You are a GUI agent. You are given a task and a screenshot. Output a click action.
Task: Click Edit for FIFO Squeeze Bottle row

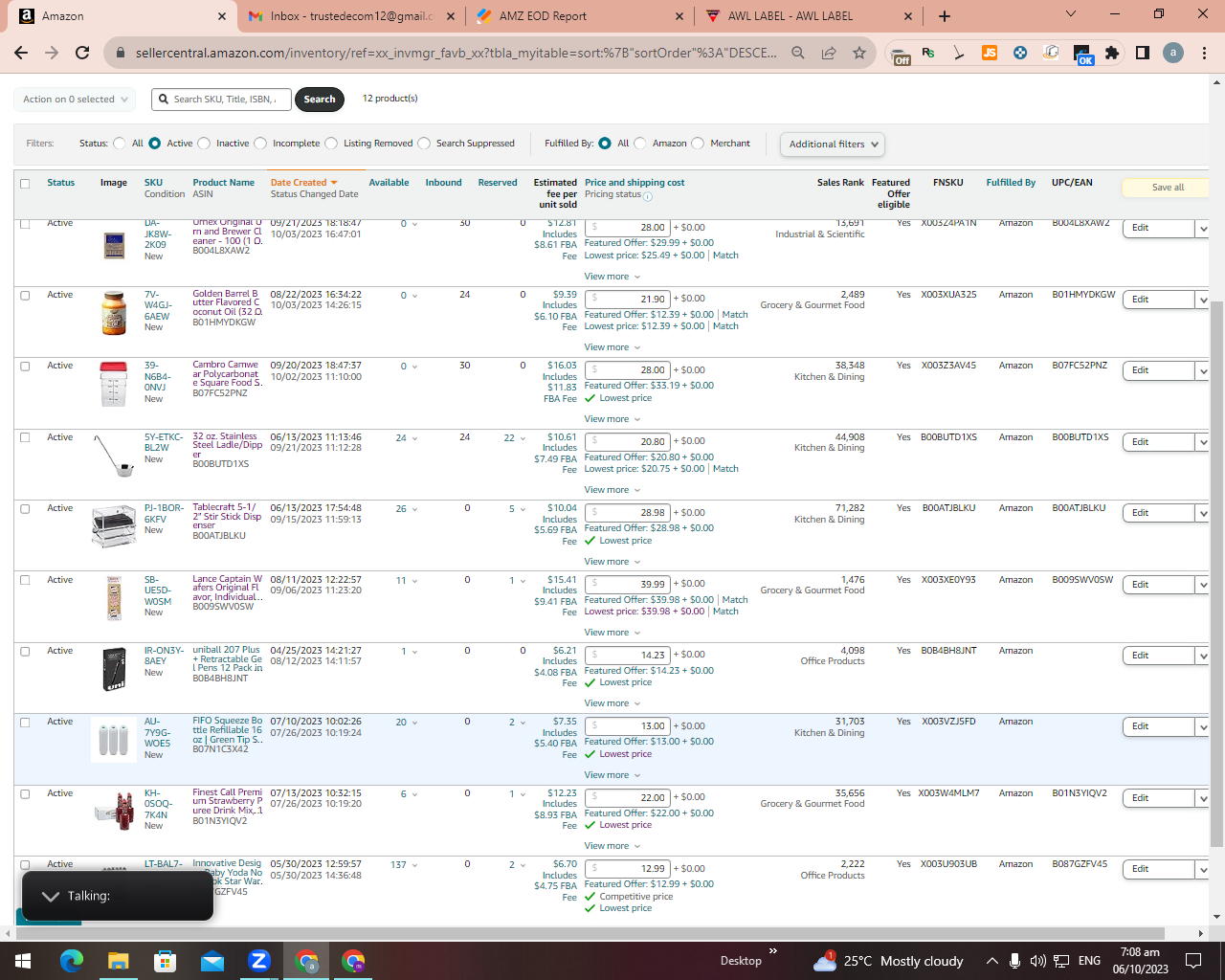click(x=1158, y=727)
